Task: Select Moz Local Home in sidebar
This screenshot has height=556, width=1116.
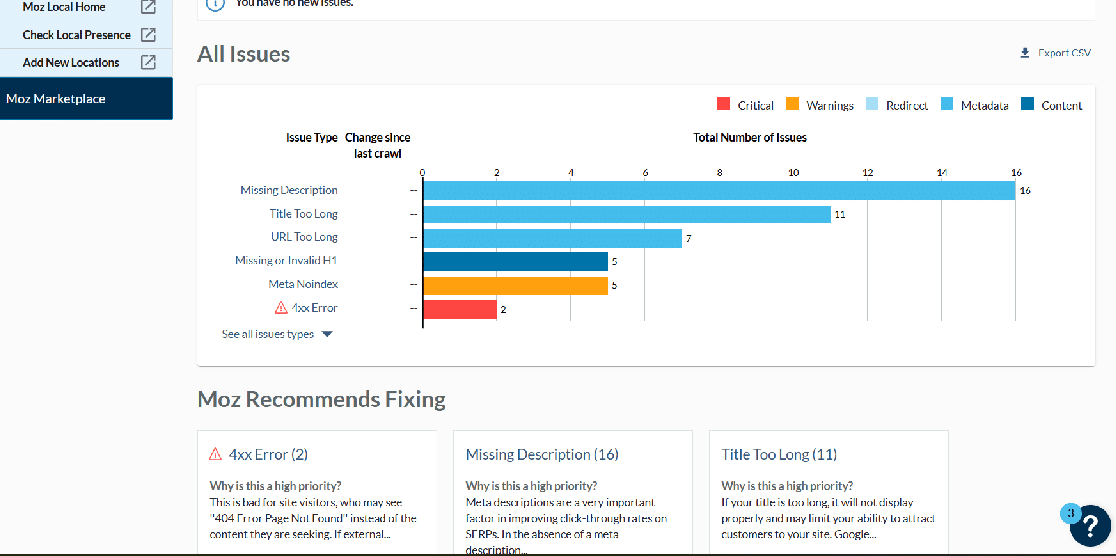Action: click(x=64, y=7)
